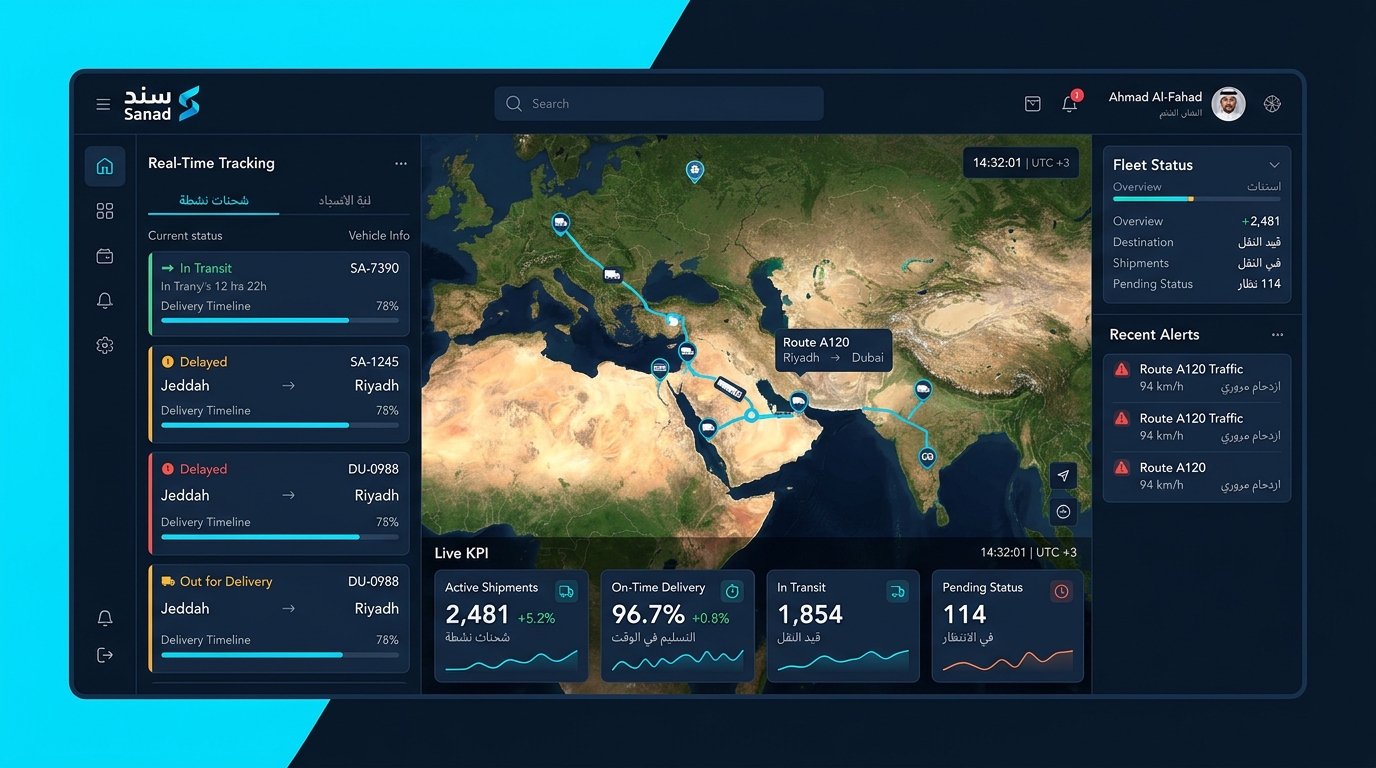Expand the Fleet Status chevron
This screenshot has height=768, width=1376.
(x=1274, y=165)
